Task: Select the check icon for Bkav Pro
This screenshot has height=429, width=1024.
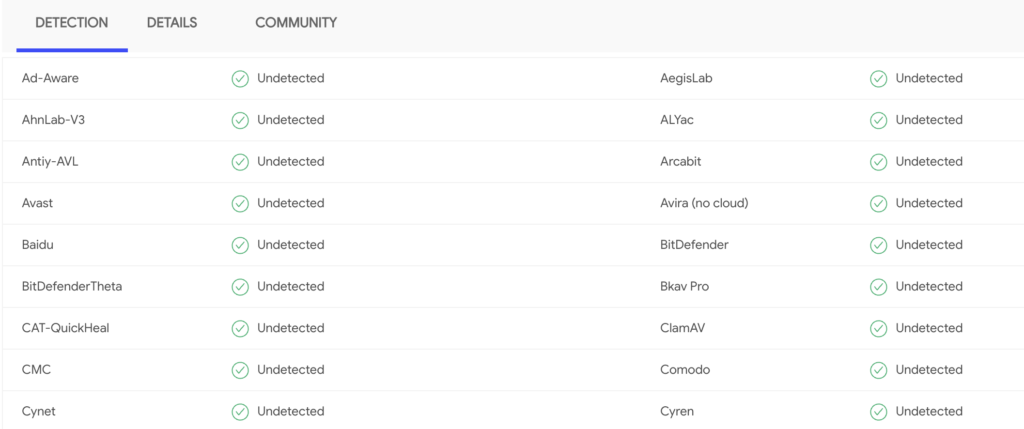Action: 878,287
